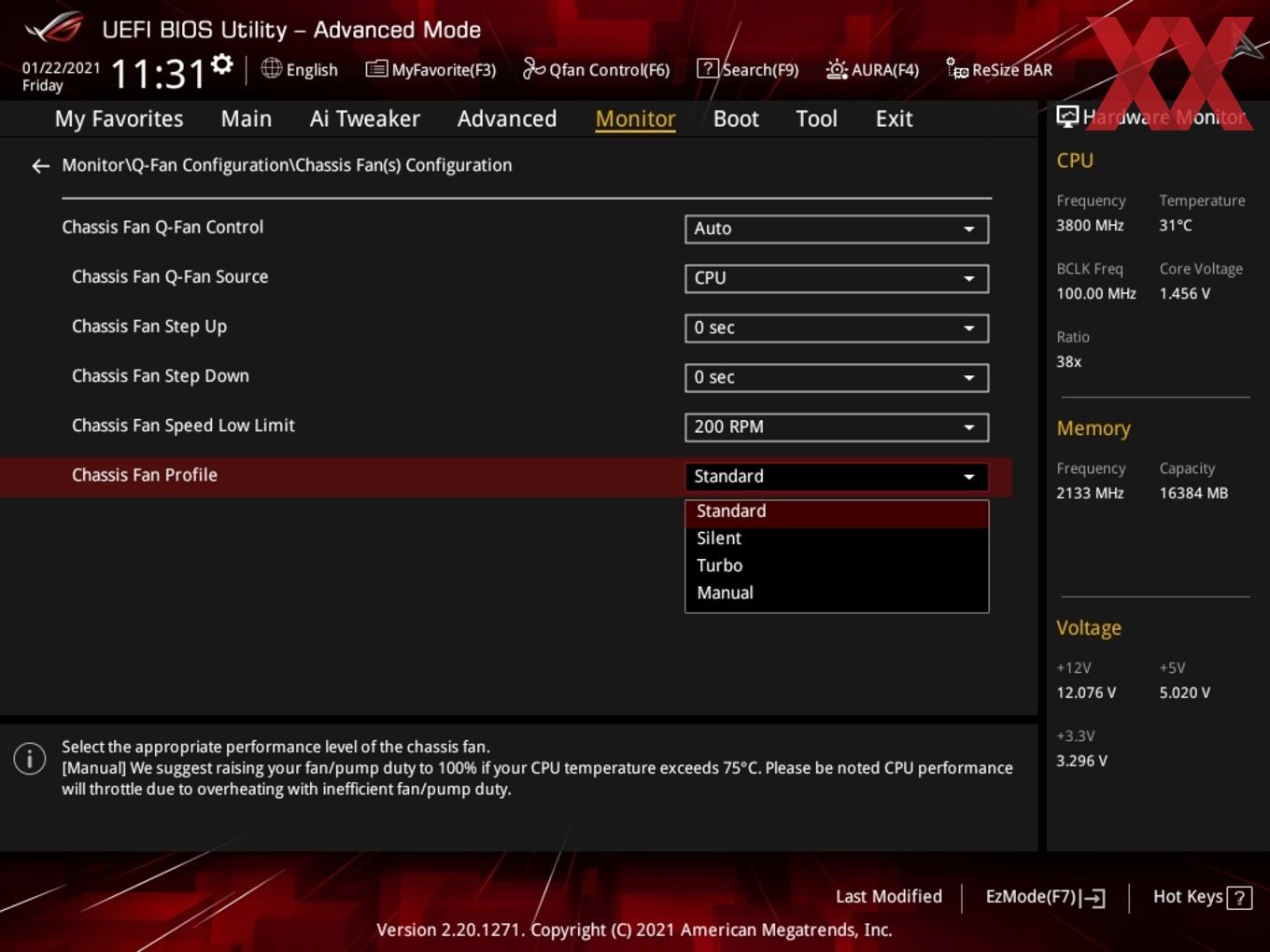Viewport: 1270px width, 952px height.
Task: Open Hot Keys help
Action: point(1202,897)
